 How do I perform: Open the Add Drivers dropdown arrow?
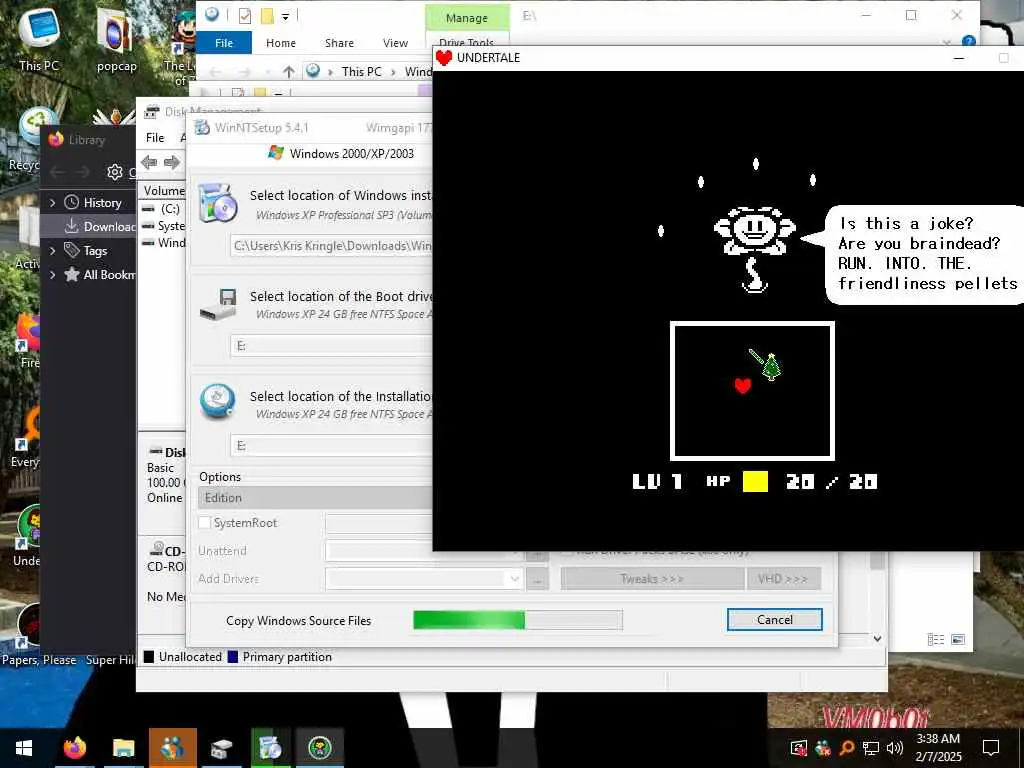[x=514, y=579]
